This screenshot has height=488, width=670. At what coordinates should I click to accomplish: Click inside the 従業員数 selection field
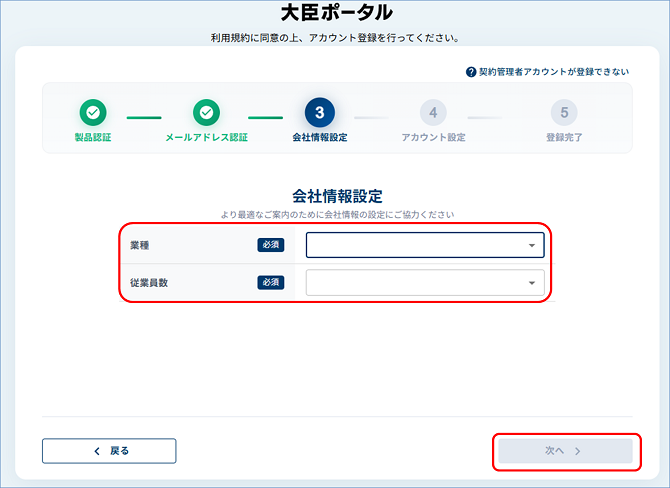[x=425, y=282]
